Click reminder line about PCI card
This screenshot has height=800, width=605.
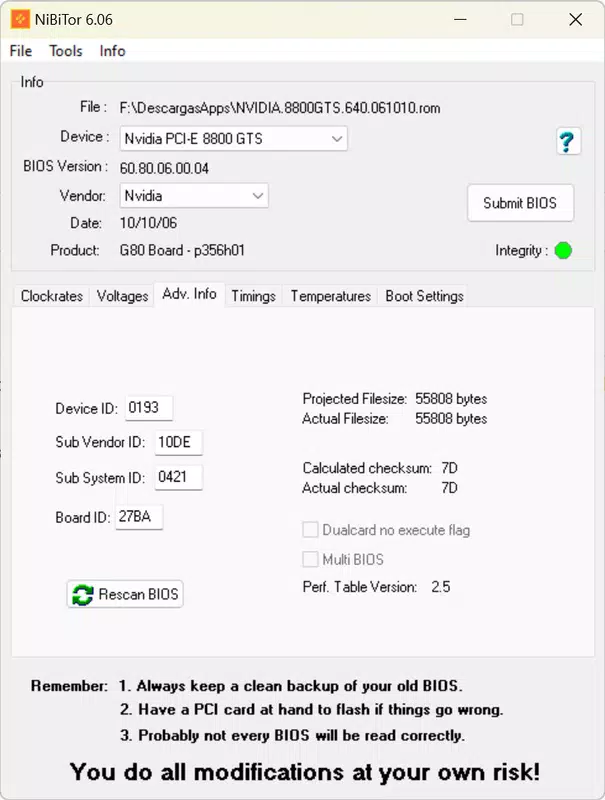(311, 710)
